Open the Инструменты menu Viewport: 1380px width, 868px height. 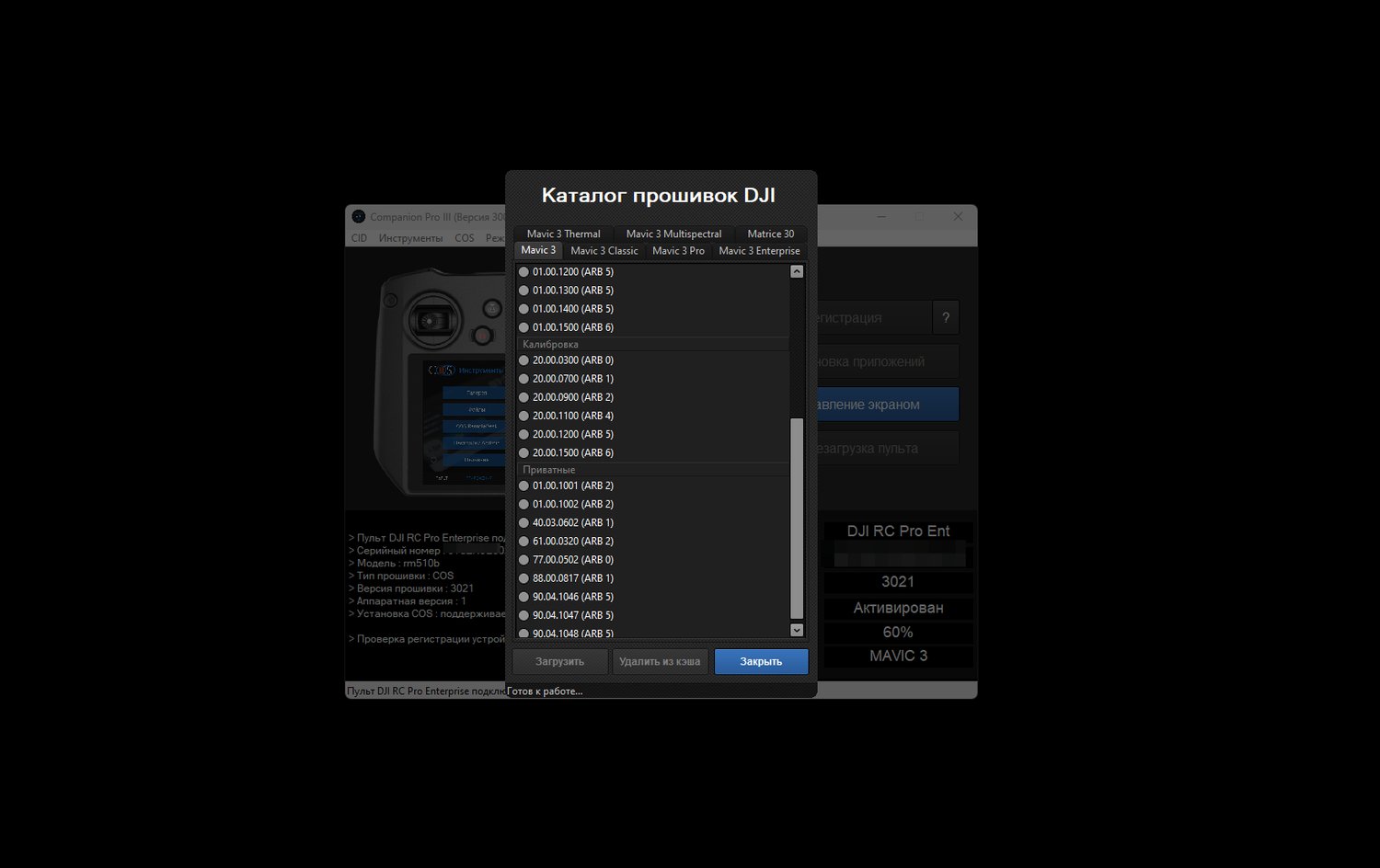click(410, 238)
